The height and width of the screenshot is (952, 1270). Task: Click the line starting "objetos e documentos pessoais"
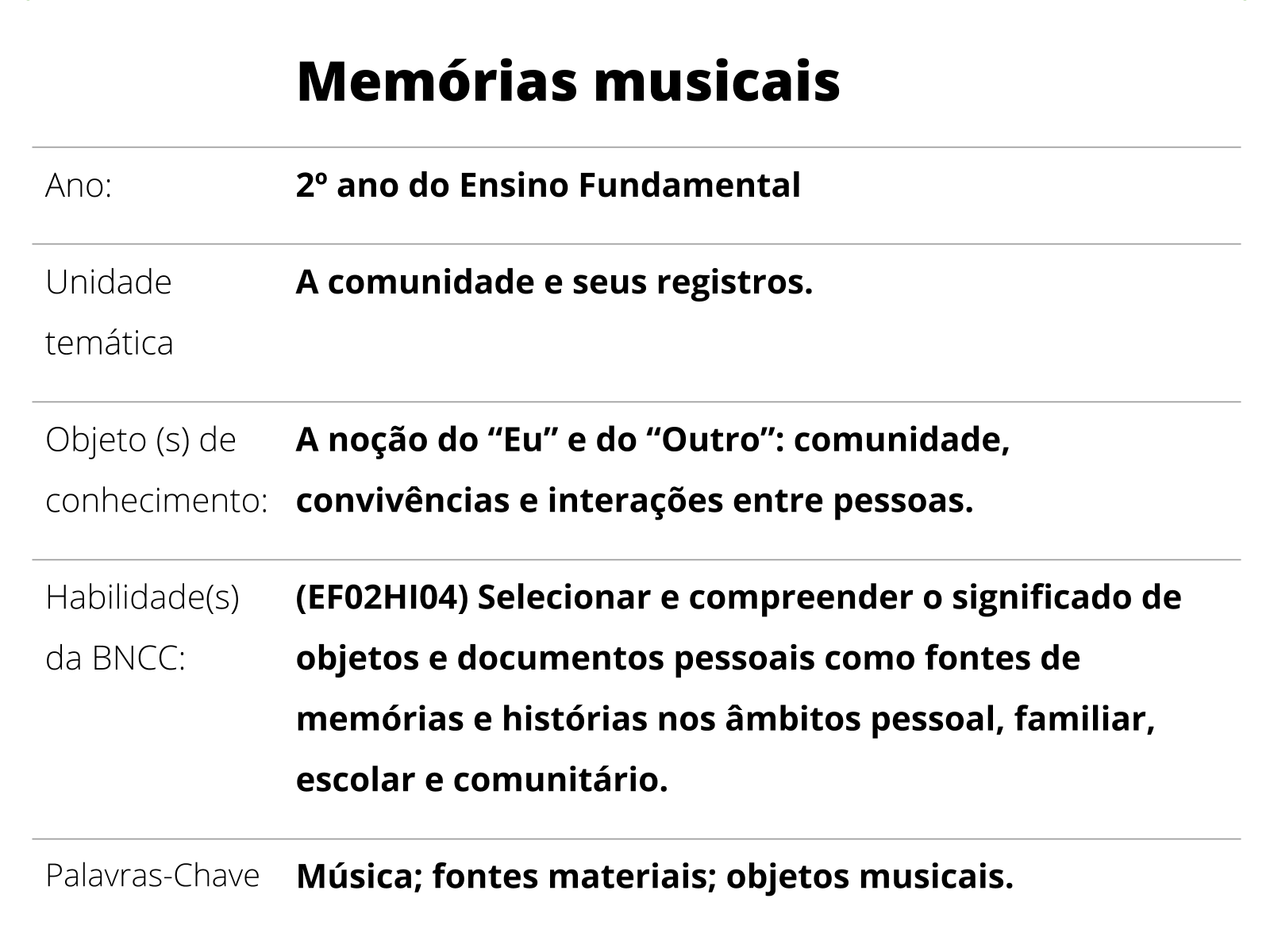tap(687, 658)
